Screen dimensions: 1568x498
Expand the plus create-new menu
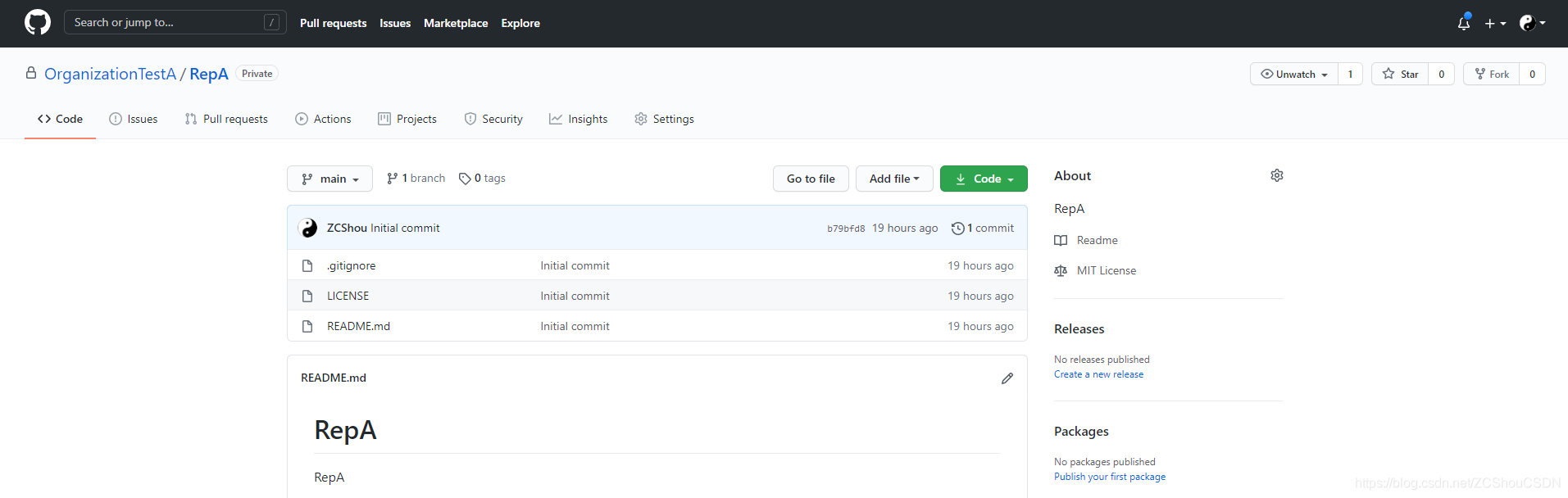(1495, 23)
